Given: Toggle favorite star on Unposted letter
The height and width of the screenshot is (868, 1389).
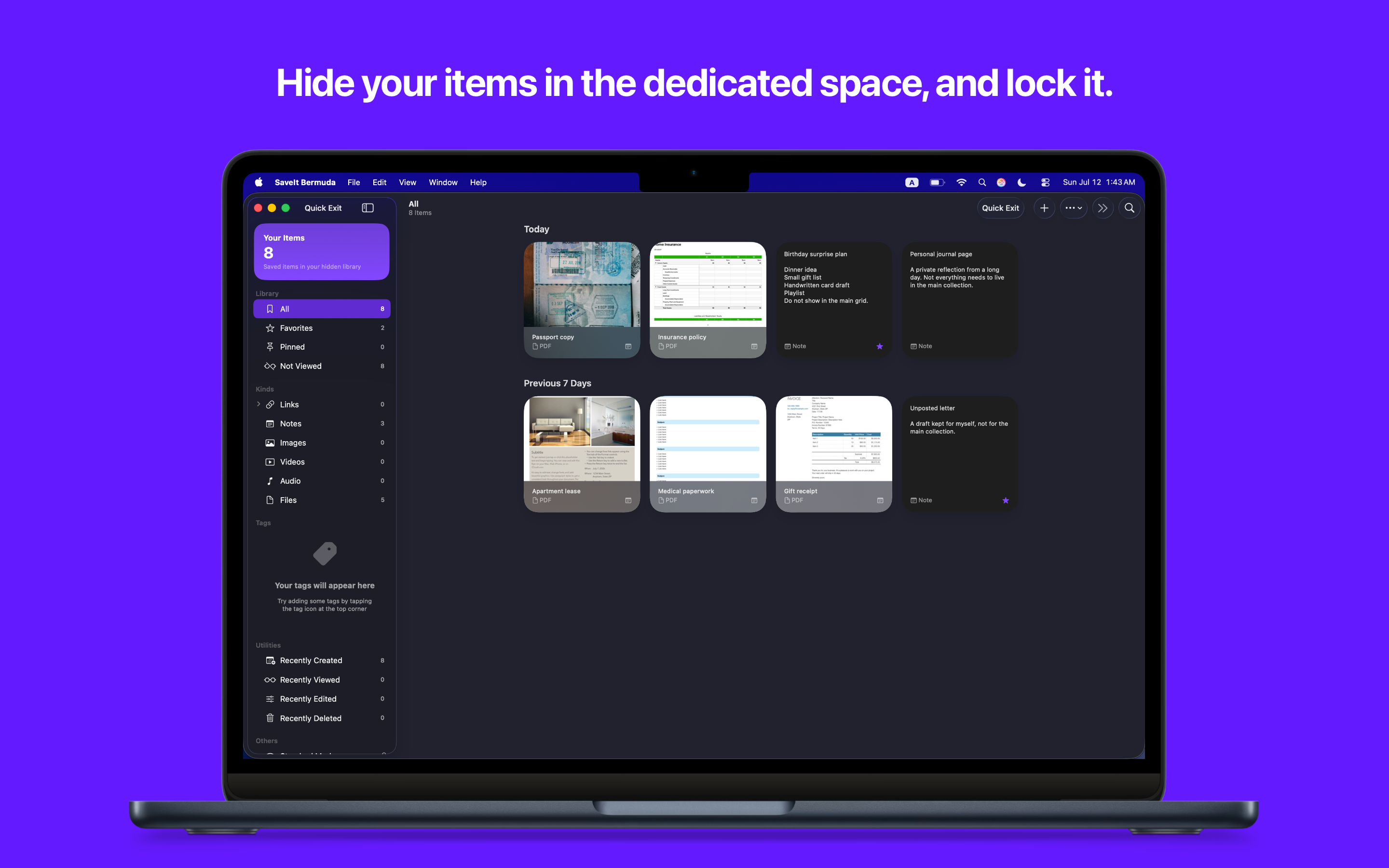Looking at the screenshot, I should (1006, 500).
